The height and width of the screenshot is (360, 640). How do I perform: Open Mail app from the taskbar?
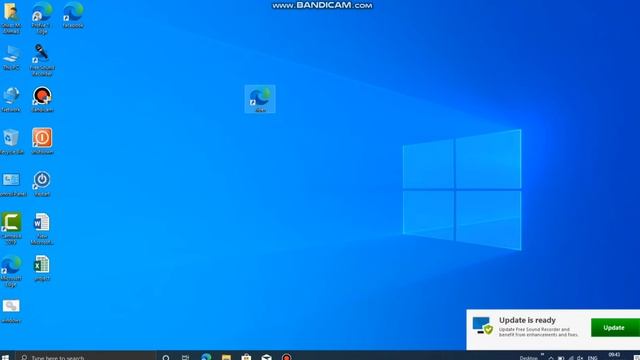click(267, 357)
